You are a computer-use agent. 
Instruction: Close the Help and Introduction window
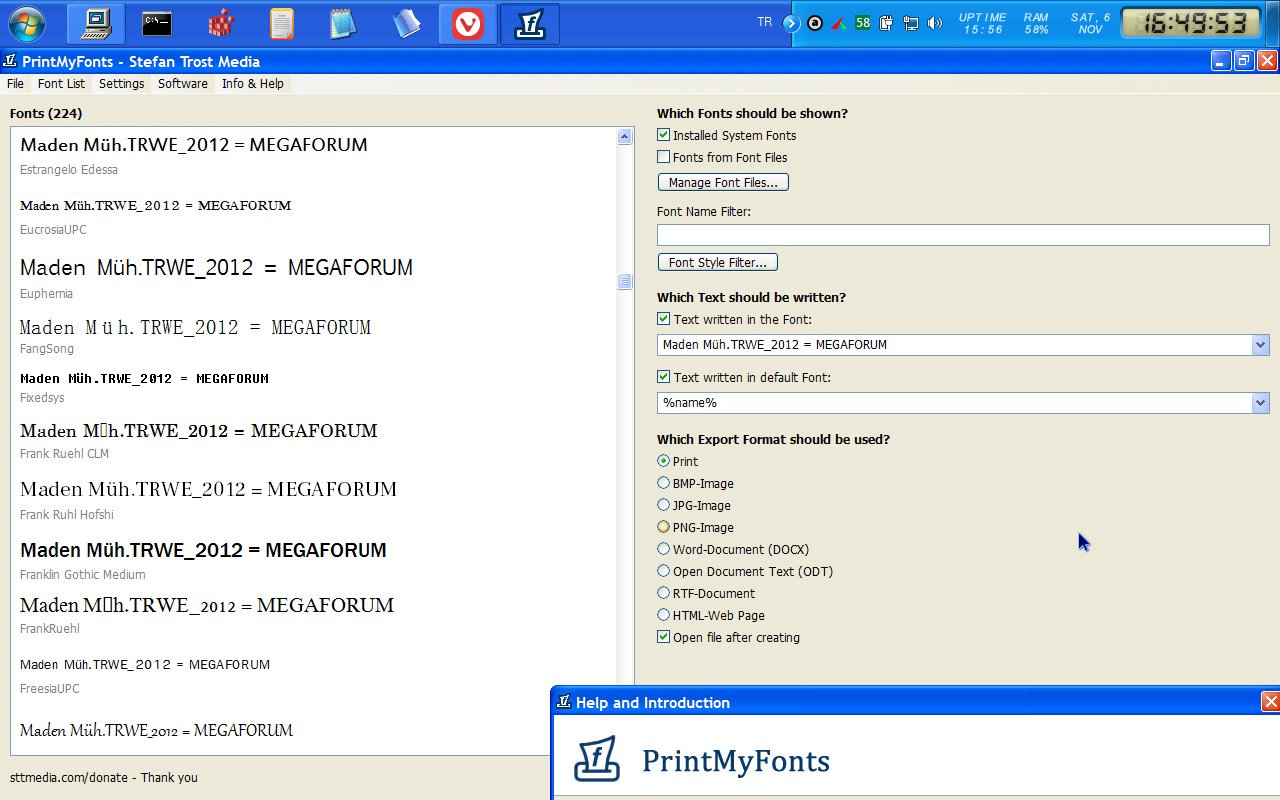tap(1270, 702)
